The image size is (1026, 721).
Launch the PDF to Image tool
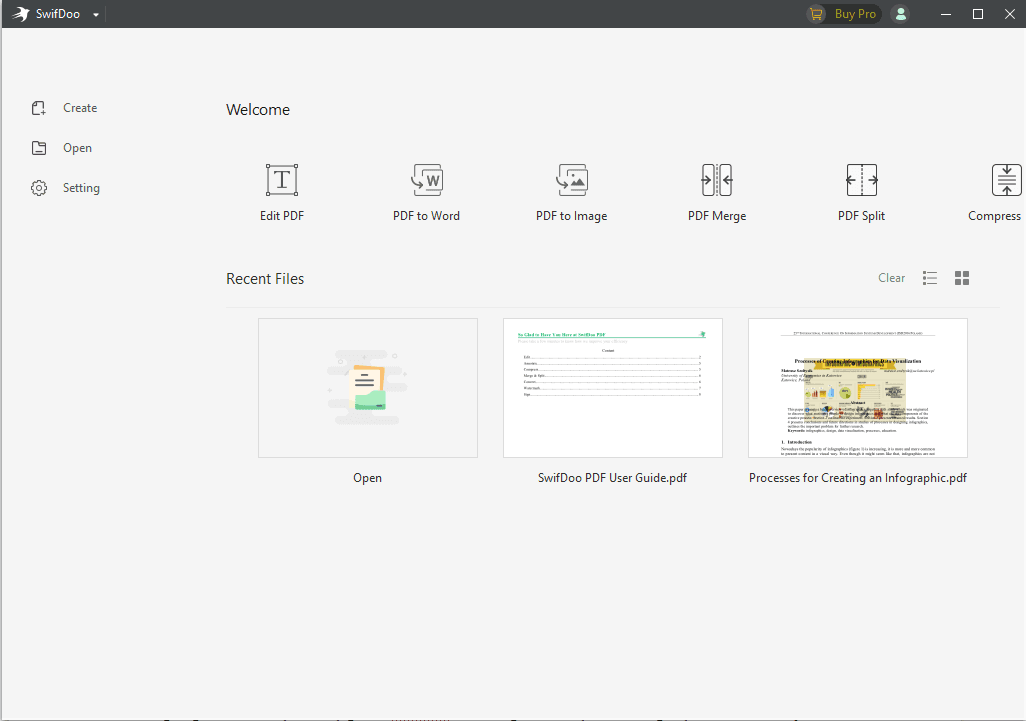571,190
